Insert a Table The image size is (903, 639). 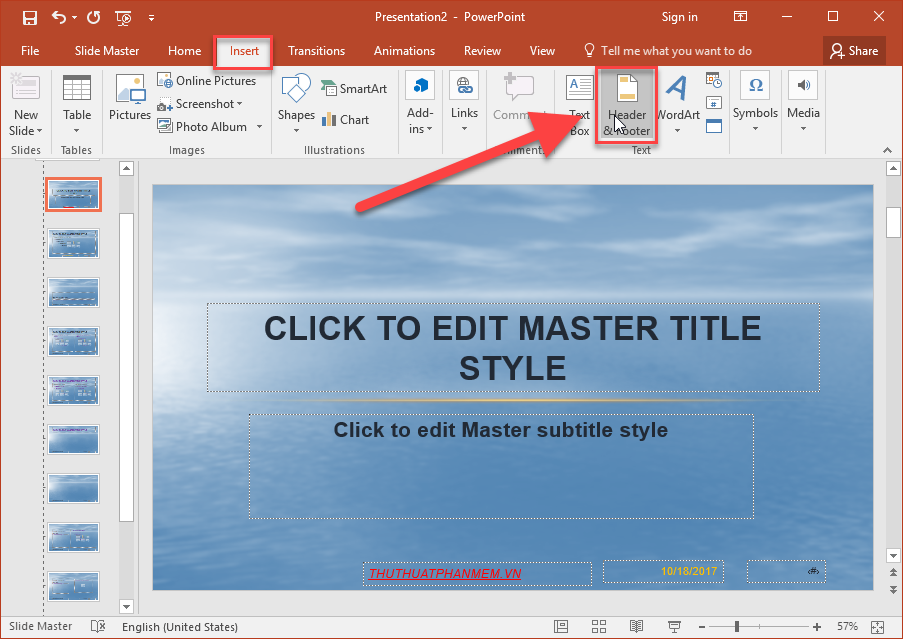[77, 104]
